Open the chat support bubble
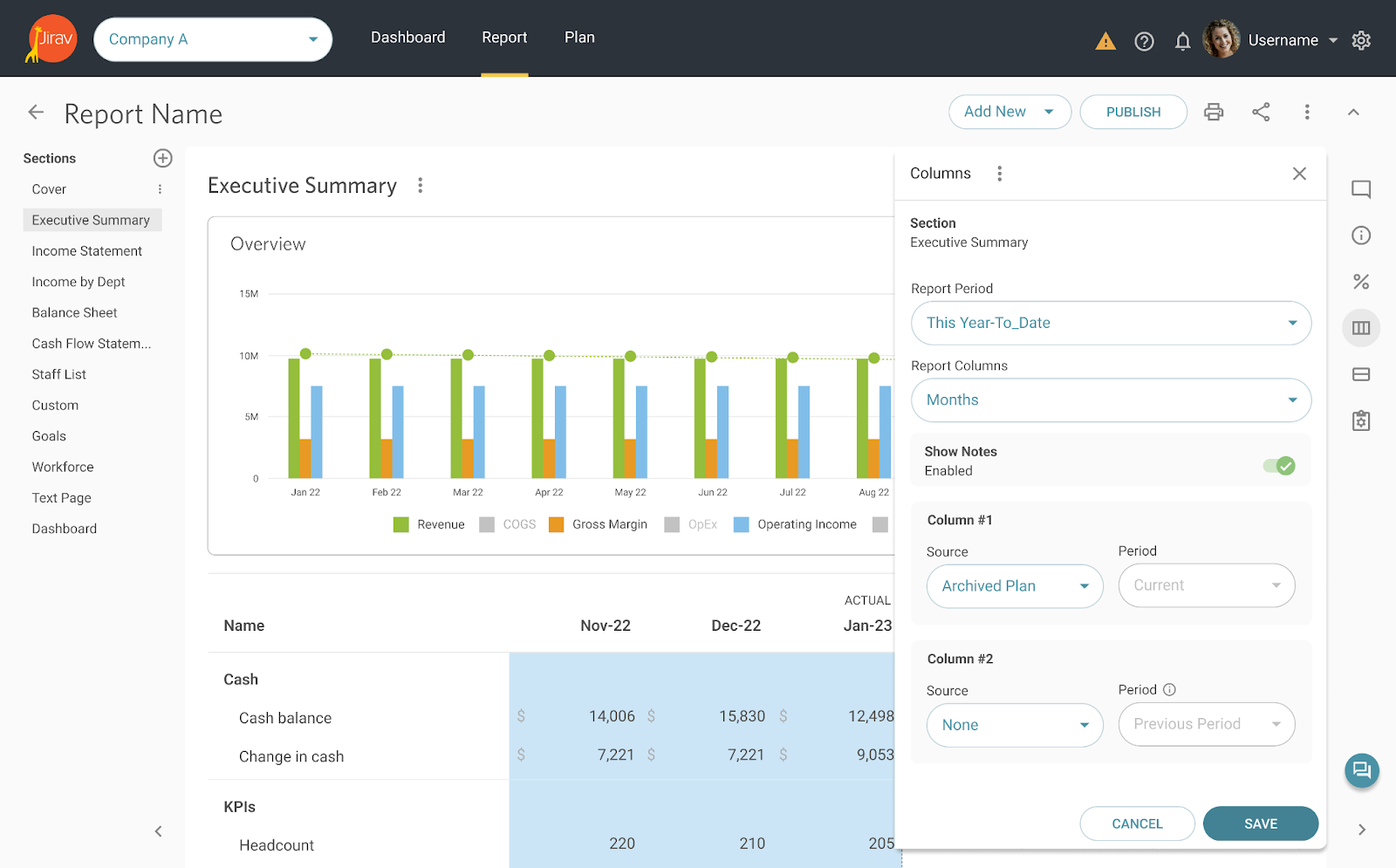The height and width of the screenshot is (868, 1396). [x=1361, y=770]
